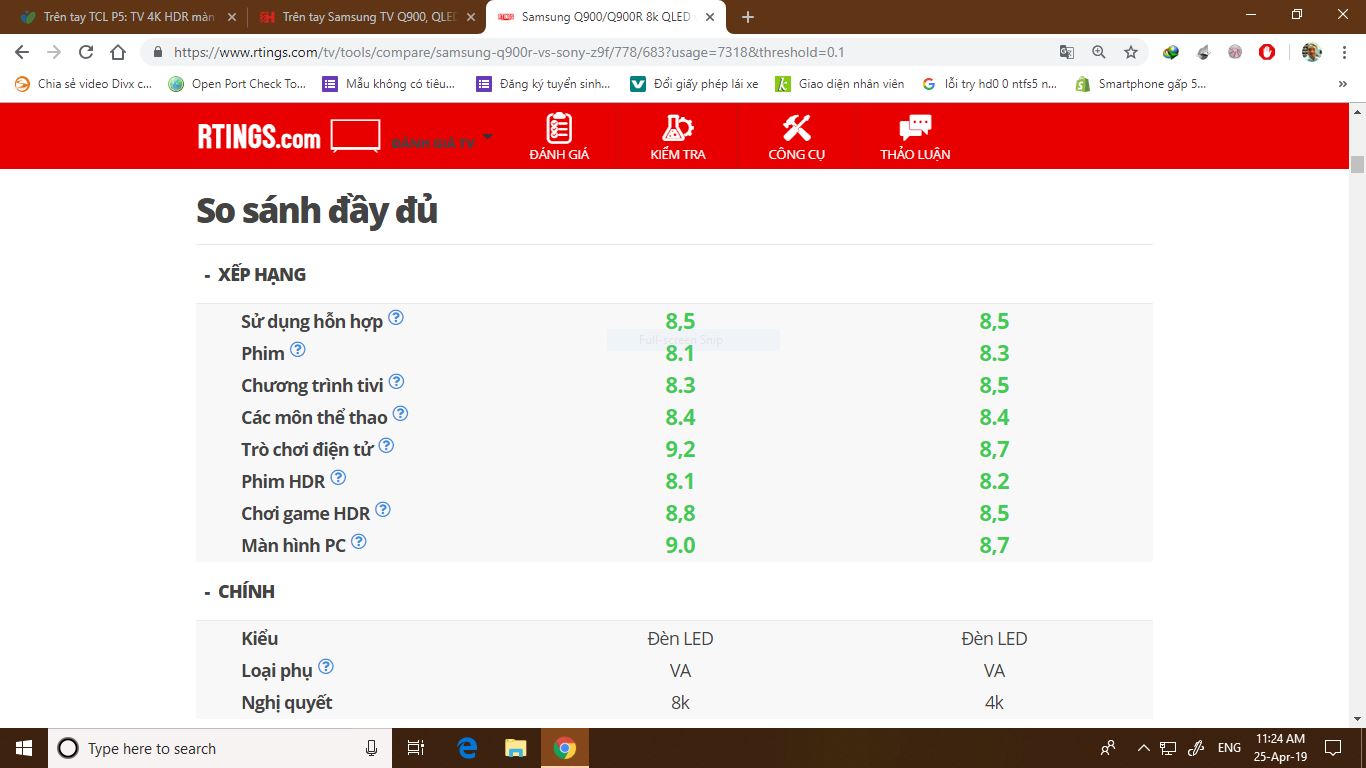Click the 4k value in Nghị quyết row
The width and height of the screenshot is (1366, 768).
click(994, 702)
